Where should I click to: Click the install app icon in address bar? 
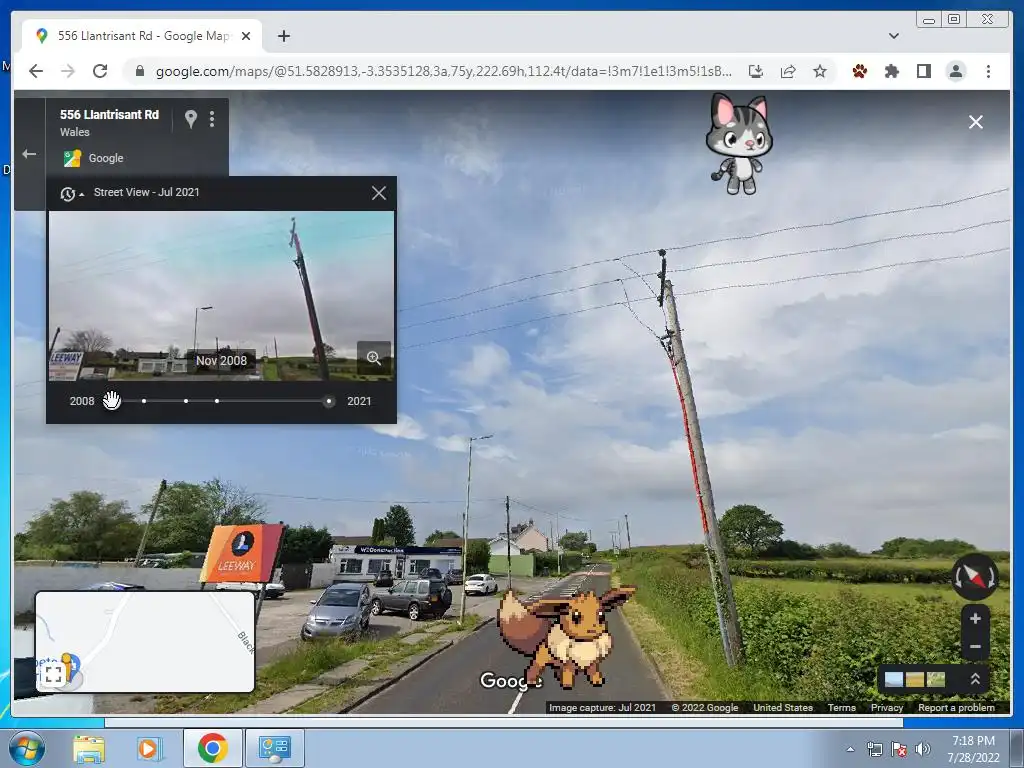pos(756,71)
